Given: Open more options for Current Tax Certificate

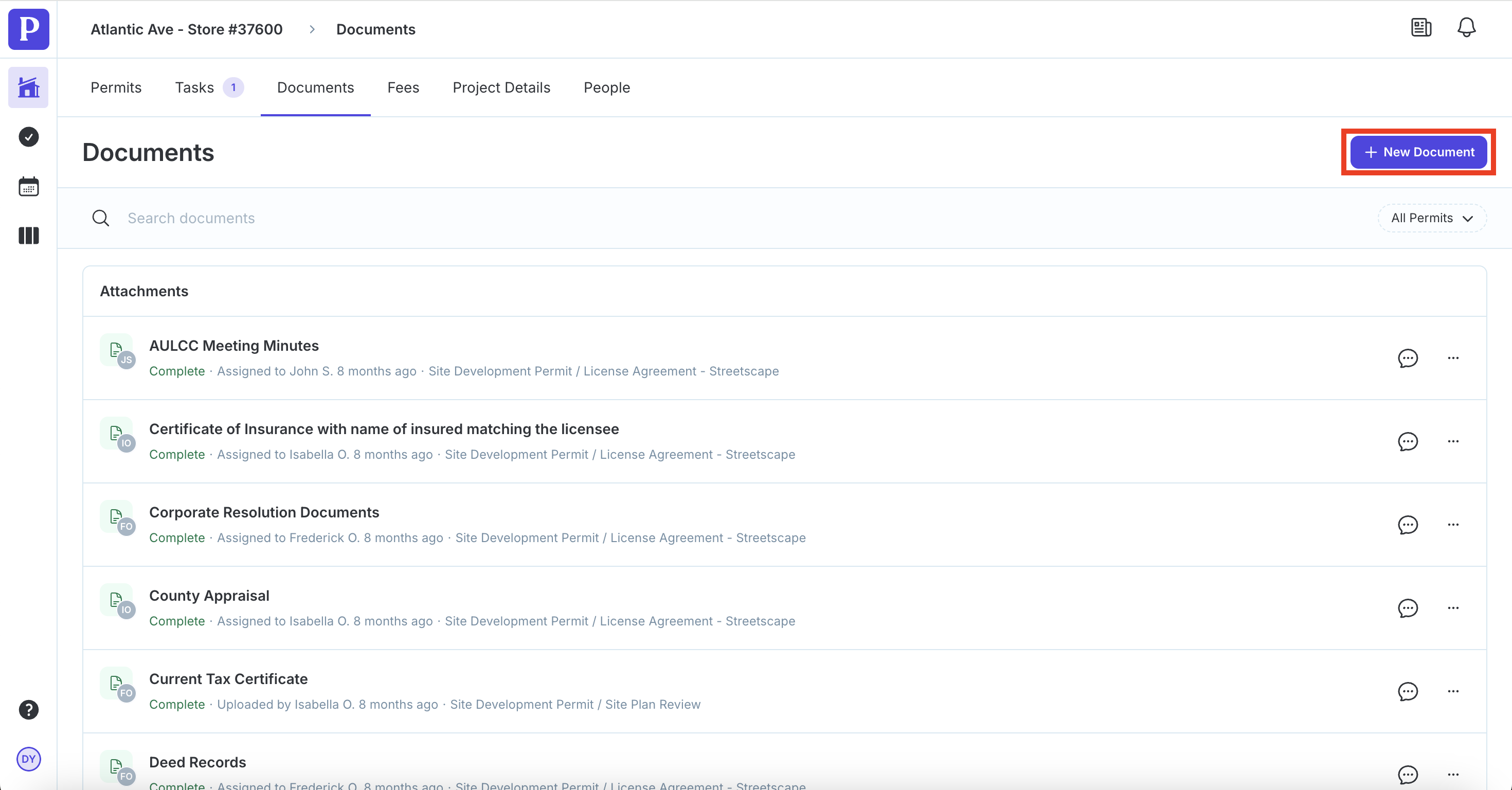Looking at the screenshot, I should click(x=1453, y=691).
